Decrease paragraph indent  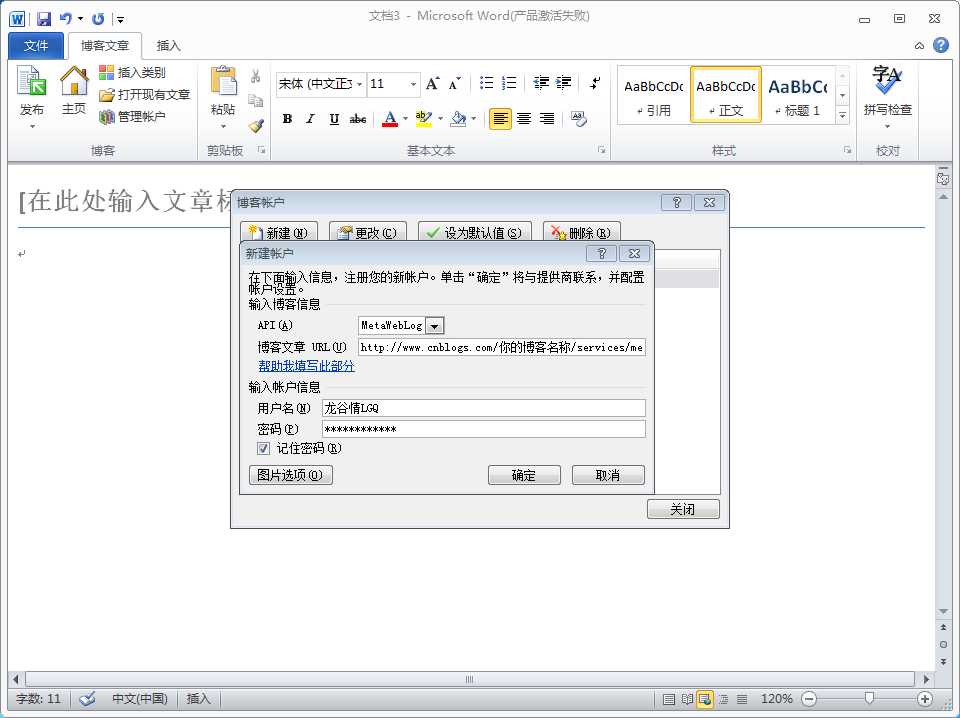541,83
